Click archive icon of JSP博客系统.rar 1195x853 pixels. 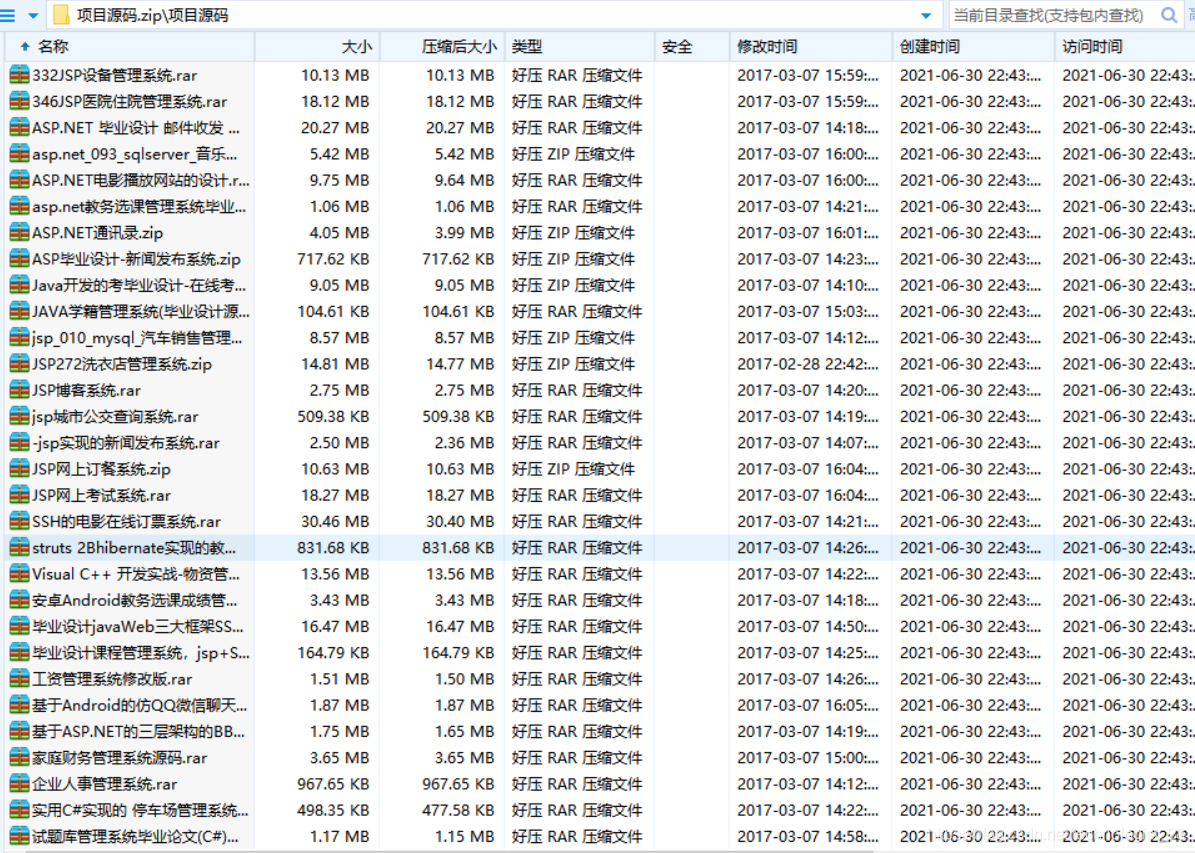coord(19,390)
